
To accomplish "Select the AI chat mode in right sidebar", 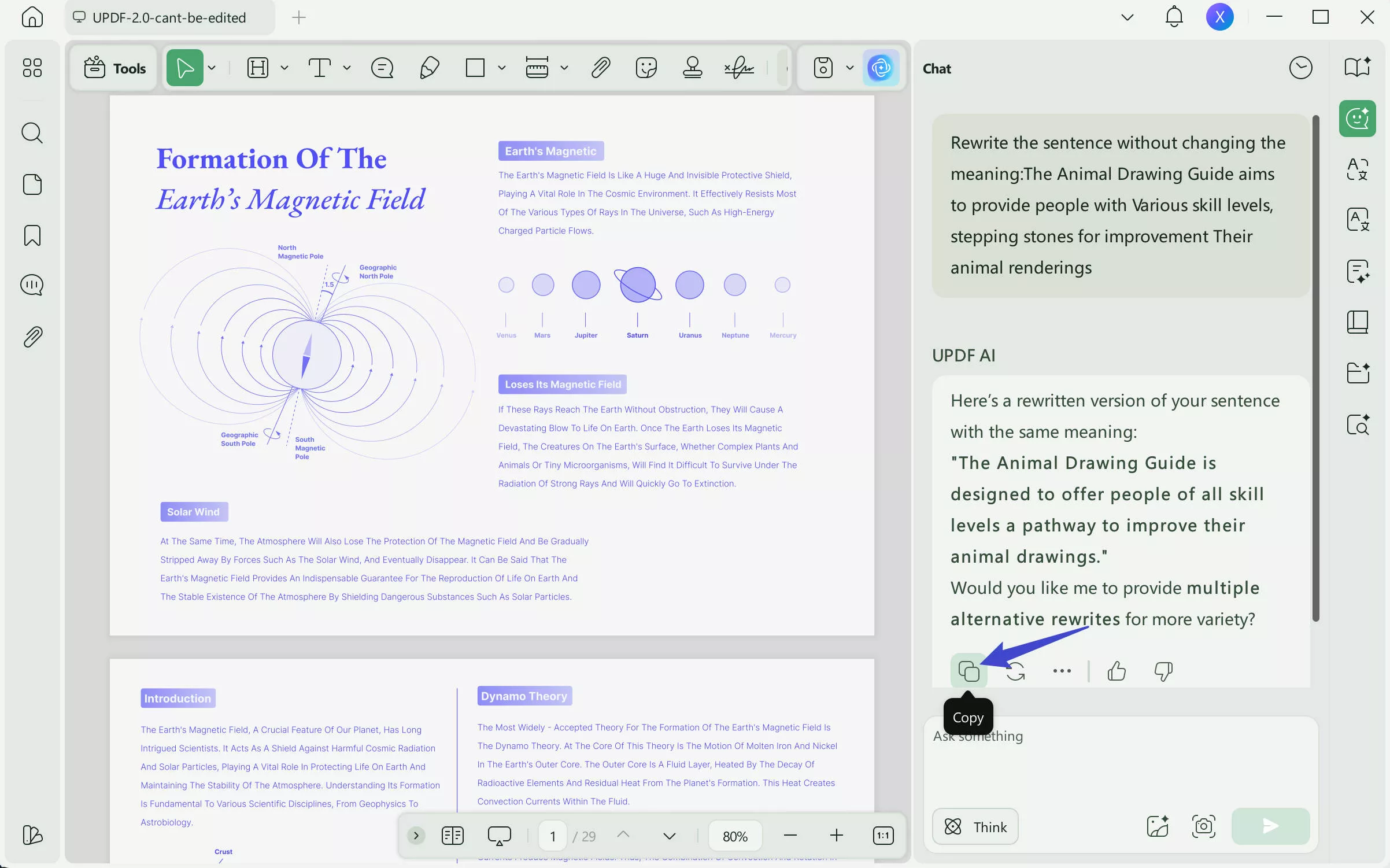I will coord(1357,119).
